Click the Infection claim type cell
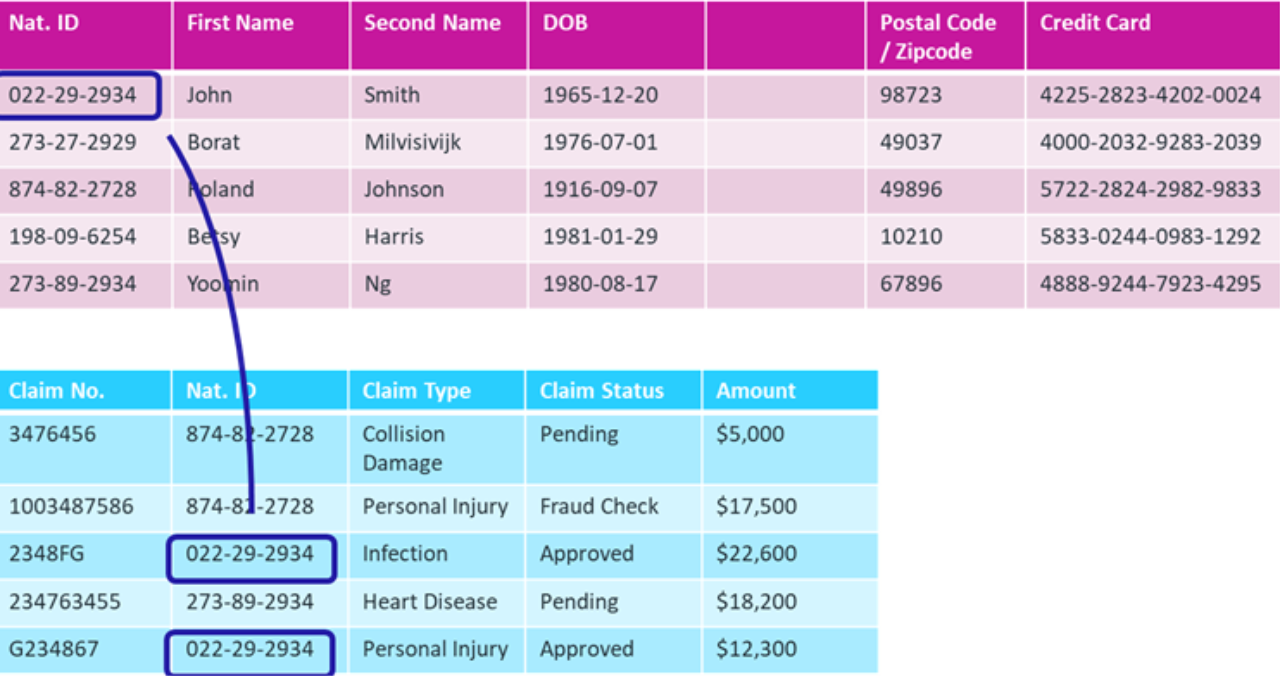The height and width of the screenshot is (676, 1280). click(x=405, y=554)
